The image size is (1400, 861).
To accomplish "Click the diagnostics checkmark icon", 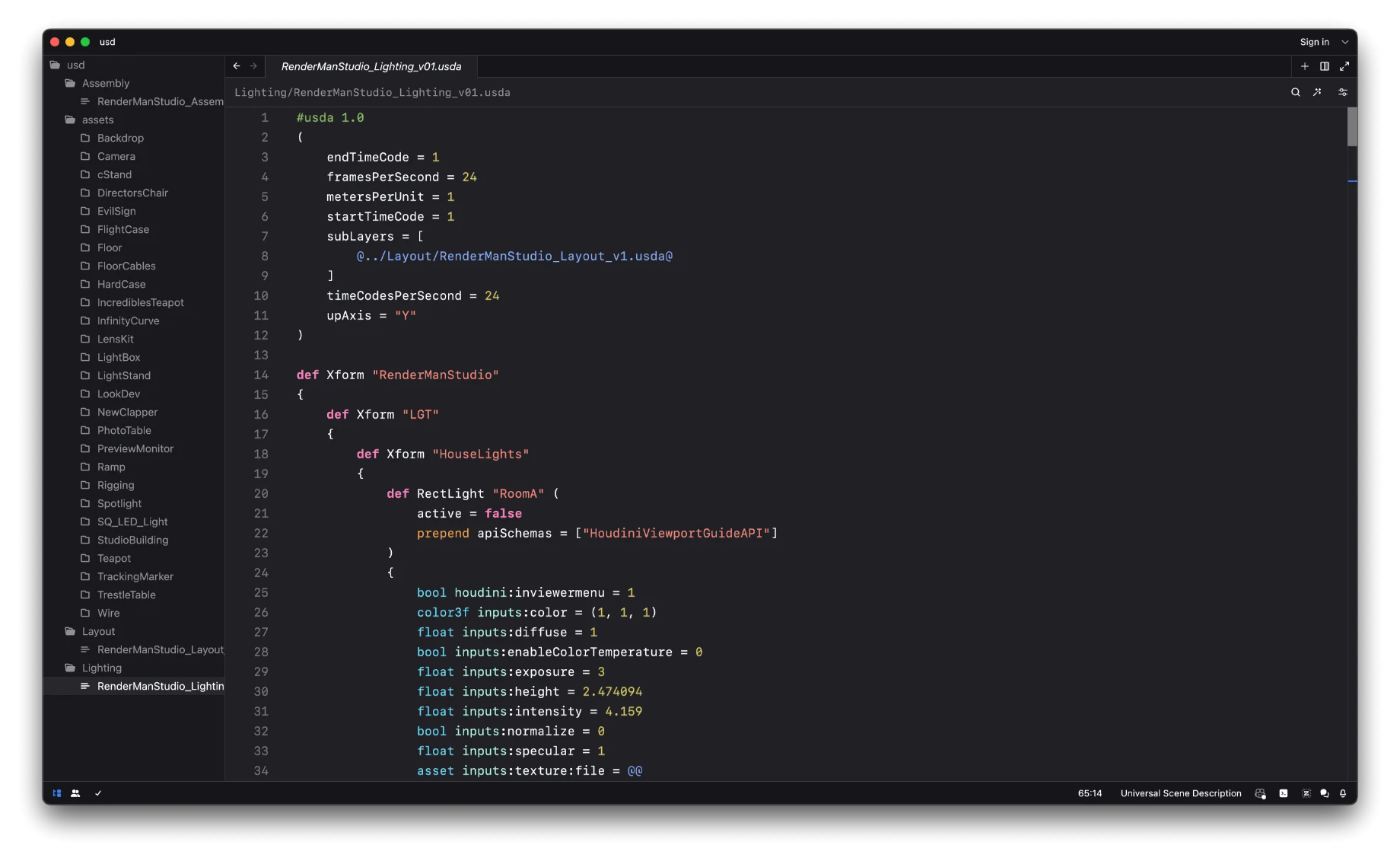I will click(98, 793).
